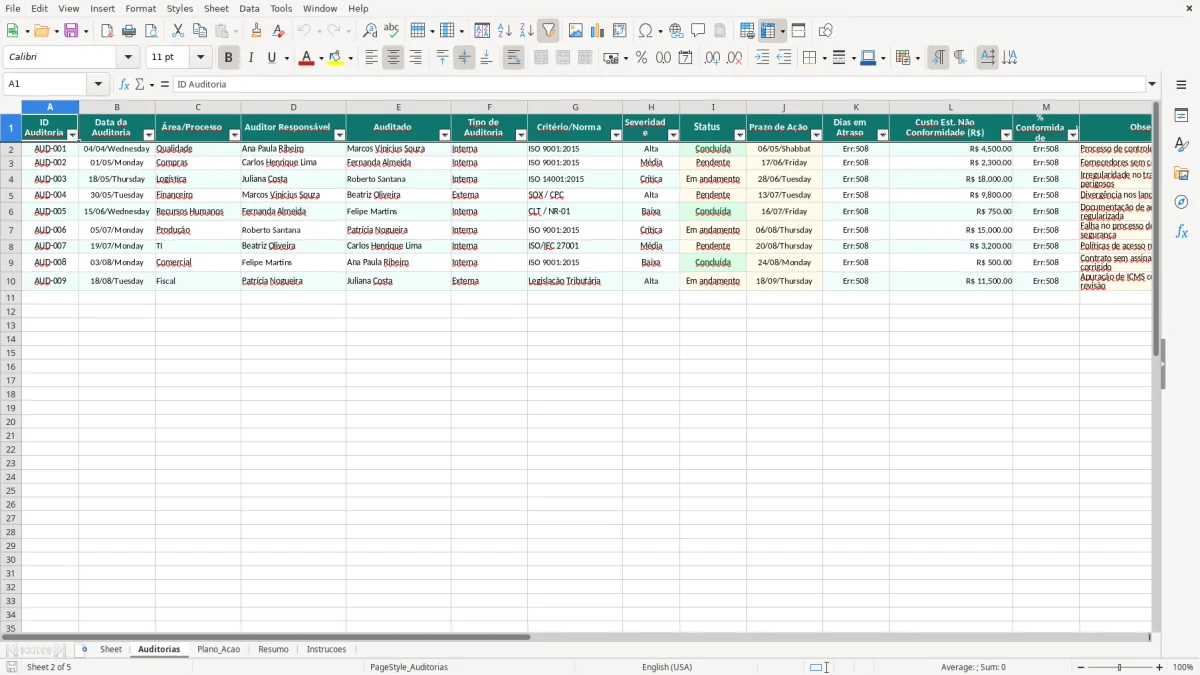Click the Save document icon
Image resolution: width=1200 pixels, height=675 pixels.
(x=71, y=31)
